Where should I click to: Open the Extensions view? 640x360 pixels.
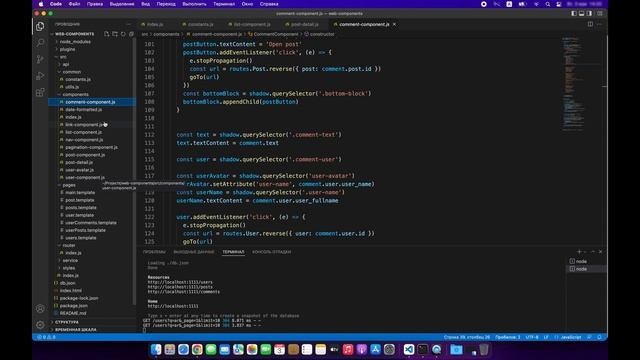40,92
